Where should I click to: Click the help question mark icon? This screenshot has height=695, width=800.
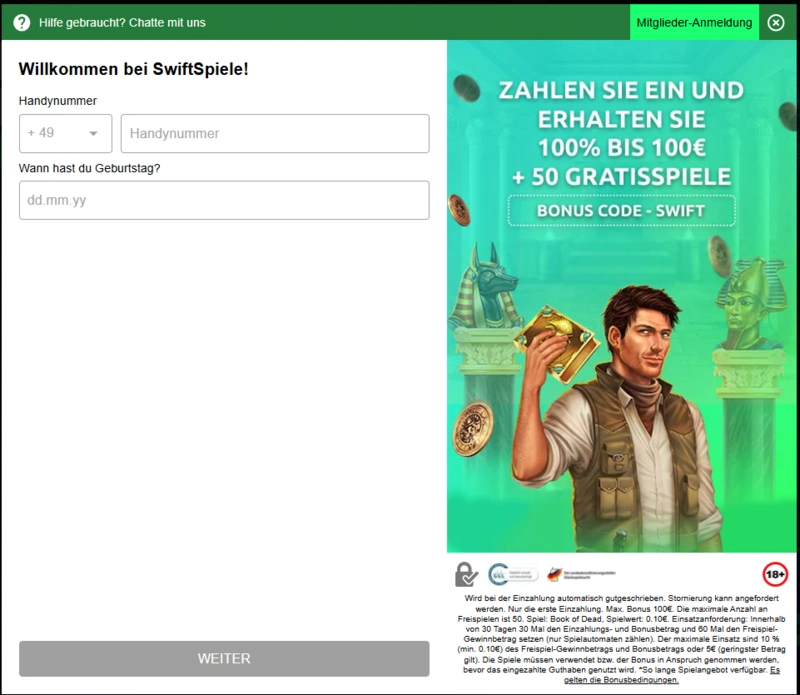pos(22,22)
